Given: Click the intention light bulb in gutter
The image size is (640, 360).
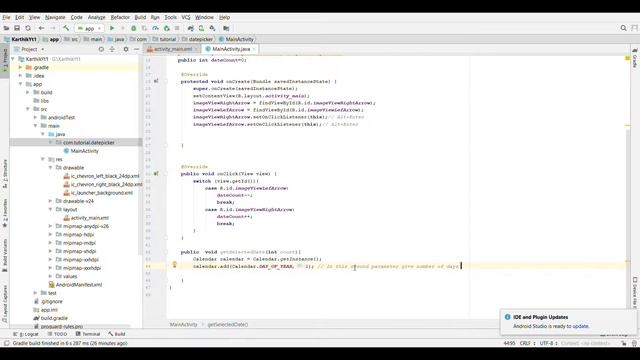Looking at the screenshot, I should tap(174, 264).
